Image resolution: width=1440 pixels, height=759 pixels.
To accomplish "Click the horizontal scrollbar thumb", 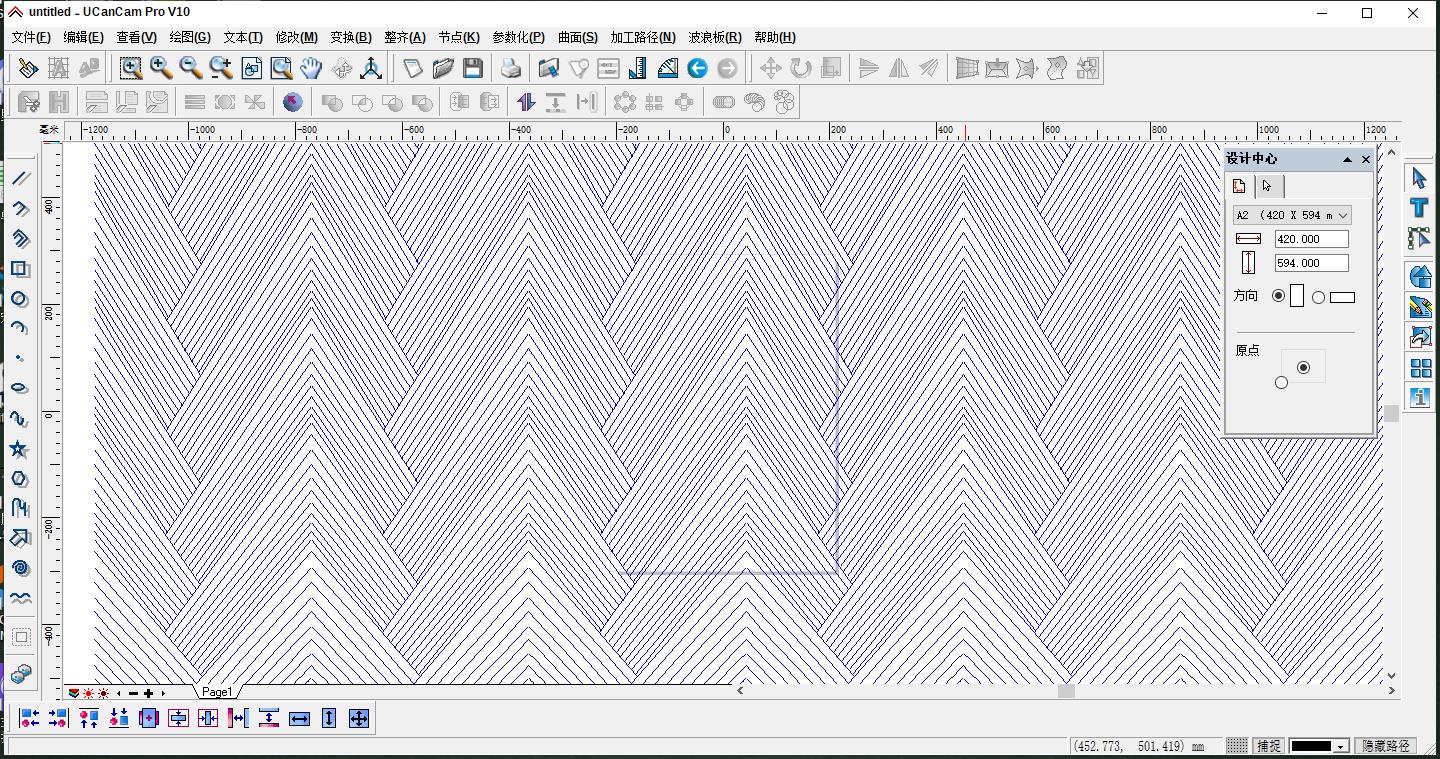I will click(1066, 691).
